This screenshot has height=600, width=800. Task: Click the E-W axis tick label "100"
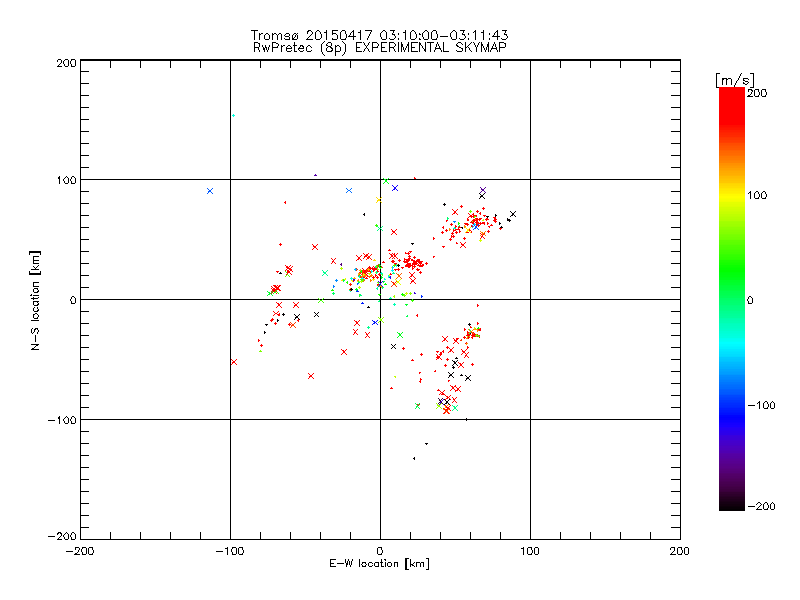pyautogui.click(x=530, y=551)
